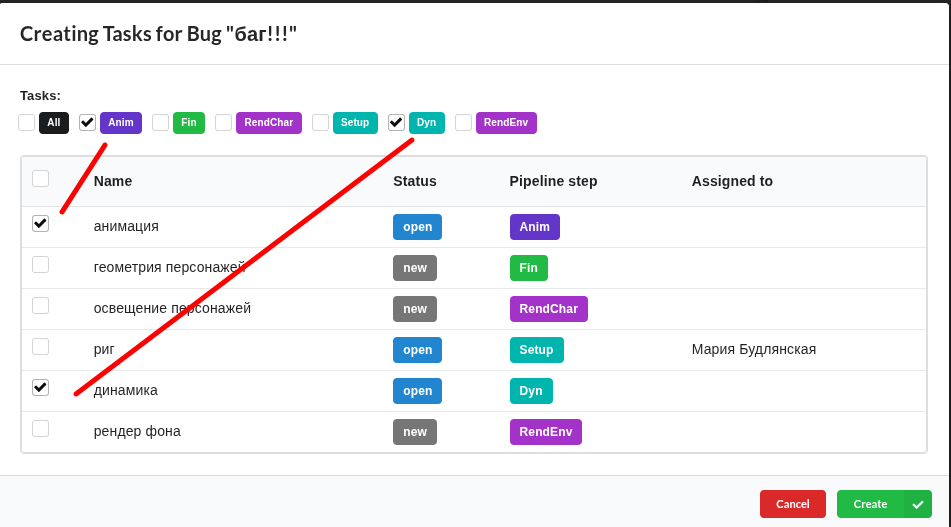Deselect the анимация task row checkbox
Image resolution: width=951 pixels, height=527 pixels.
[x=41, y=224]
